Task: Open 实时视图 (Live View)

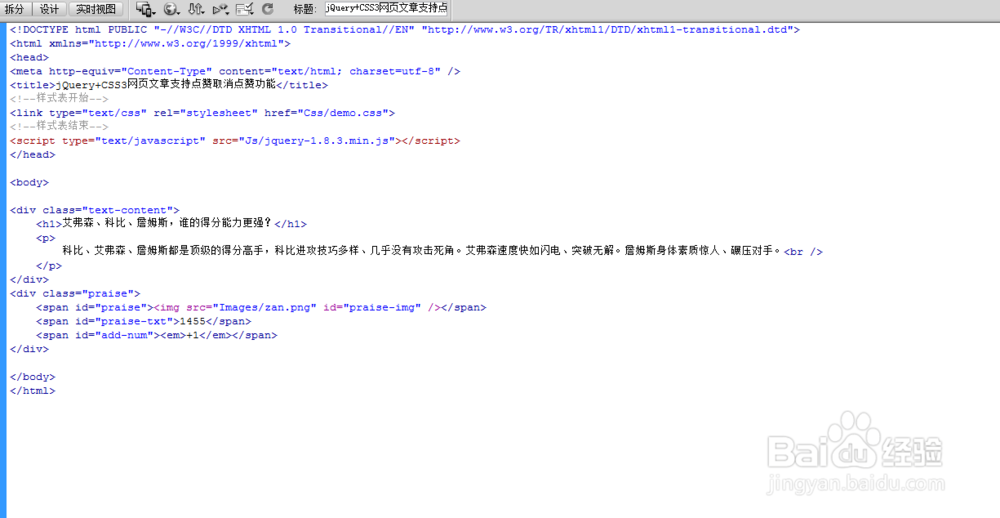Action: pyautogui.click(x=96, y=9)
